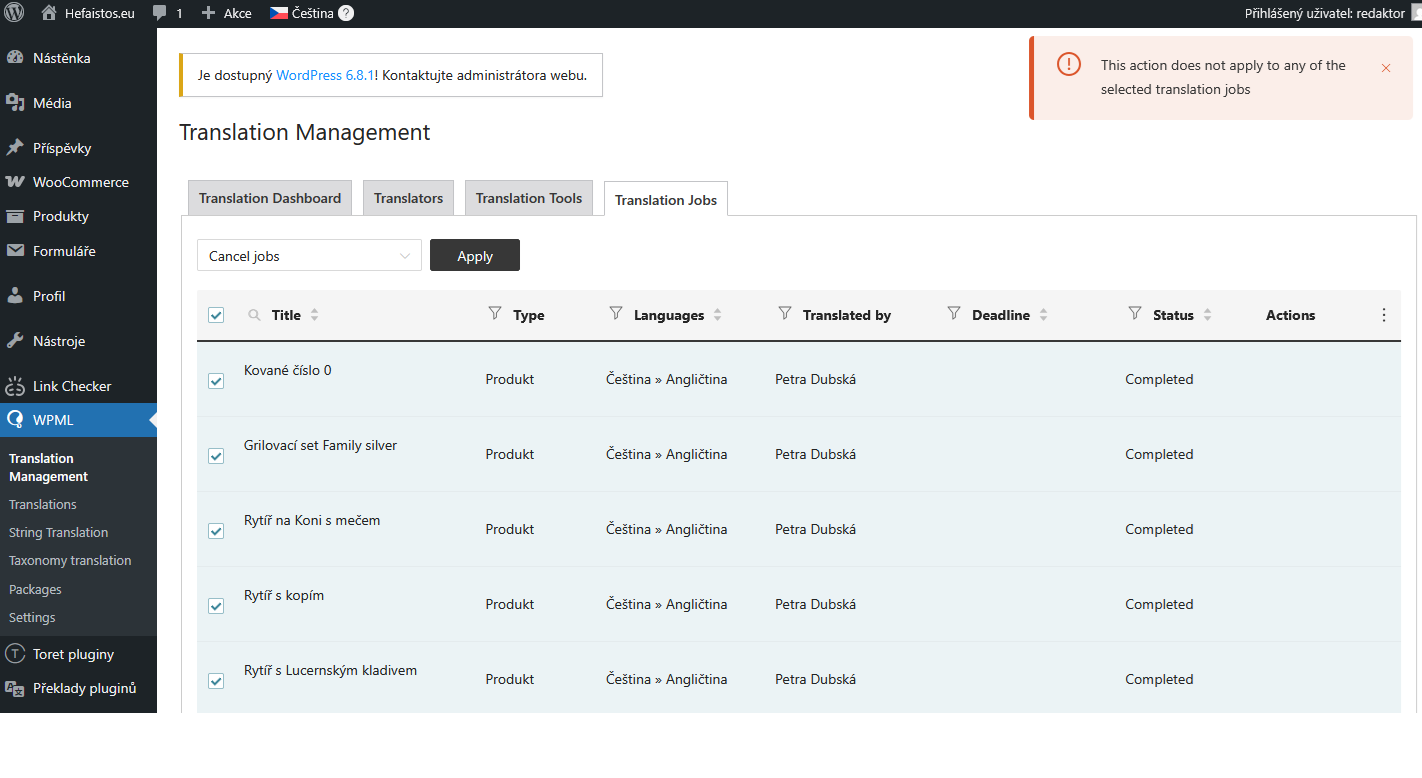Click Rytíř na Koni s mečem title

[x=312, y=520]
